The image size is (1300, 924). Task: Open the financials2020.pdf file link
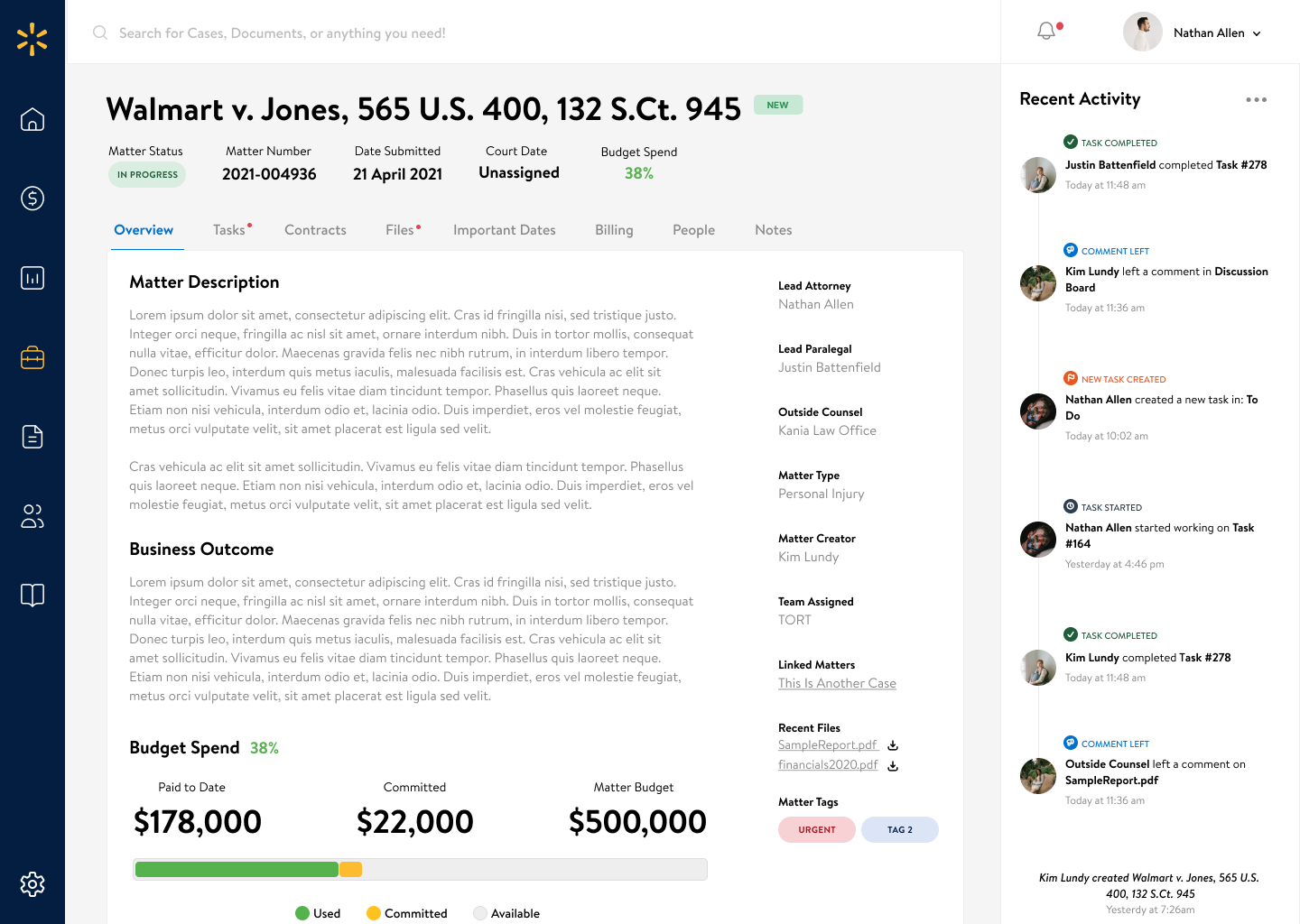(828, 765)
